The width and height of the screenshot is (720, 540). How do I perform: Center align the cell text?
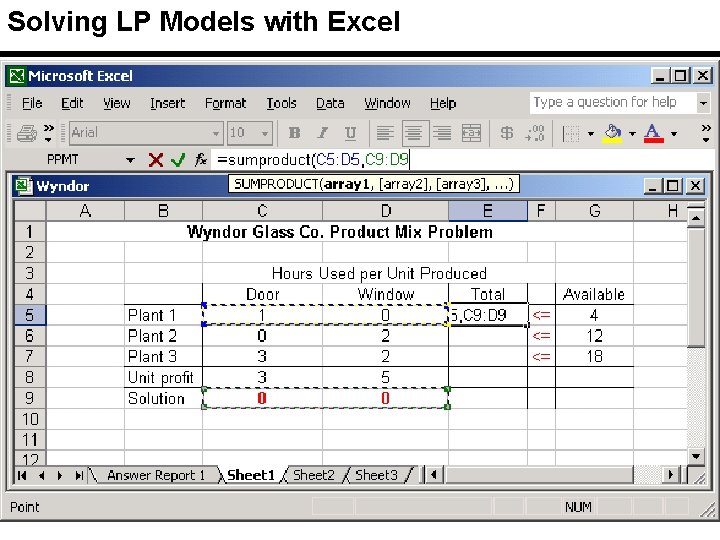click(415, 134)
